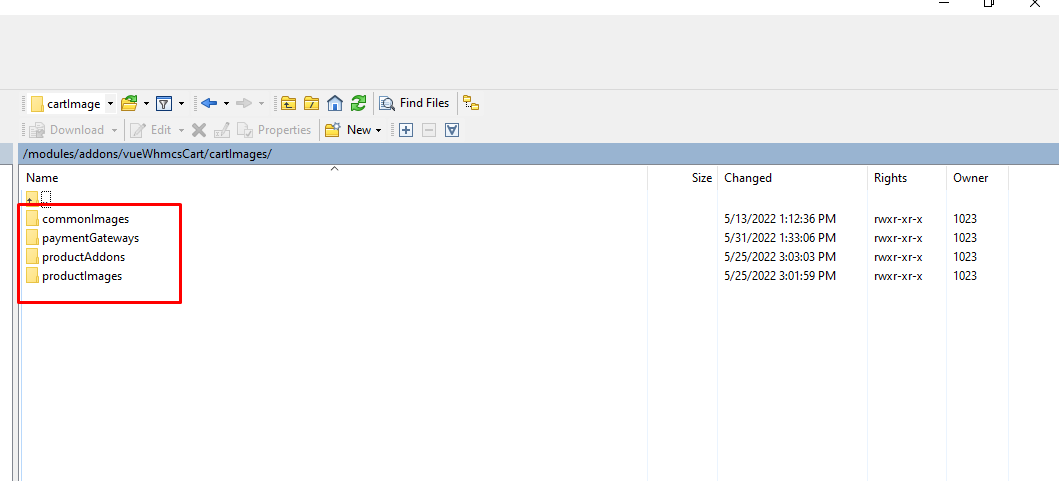Click the home directory icon
Viewport: 1059px width, 481px height.
coord(335,103)
